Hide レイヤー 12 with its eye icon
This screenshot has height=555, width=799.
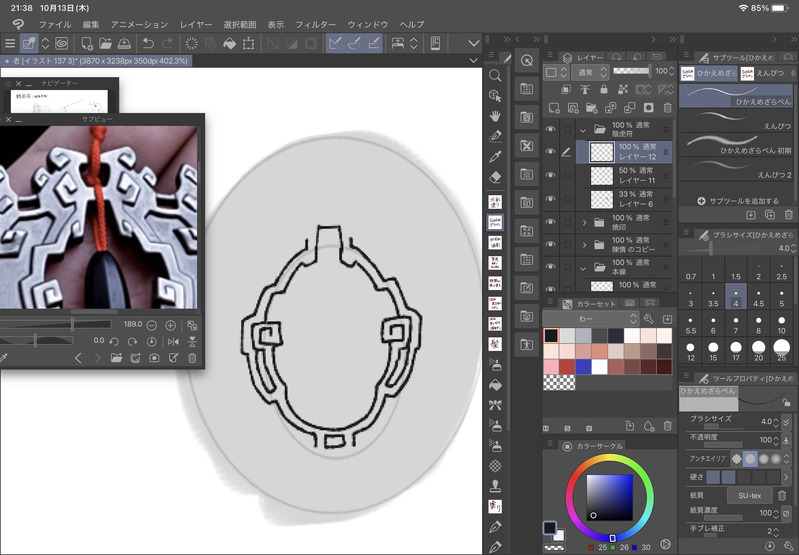tap(550, 152)
